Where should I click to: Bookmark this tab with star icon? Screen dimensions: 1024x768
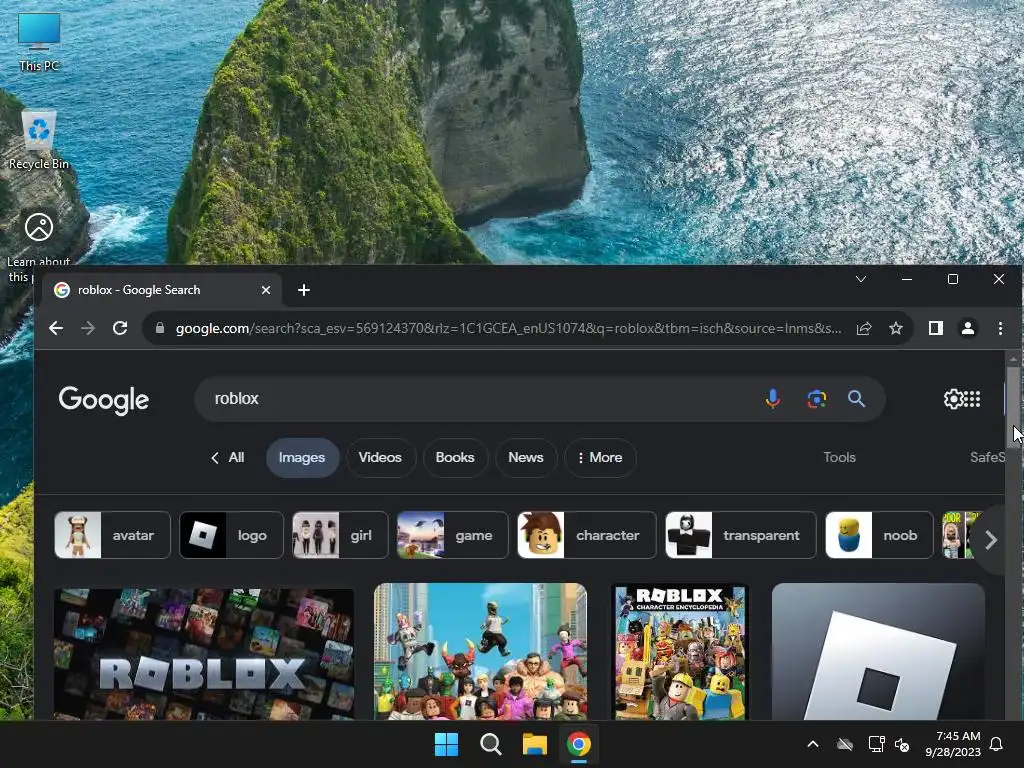[x=896, y=328]
